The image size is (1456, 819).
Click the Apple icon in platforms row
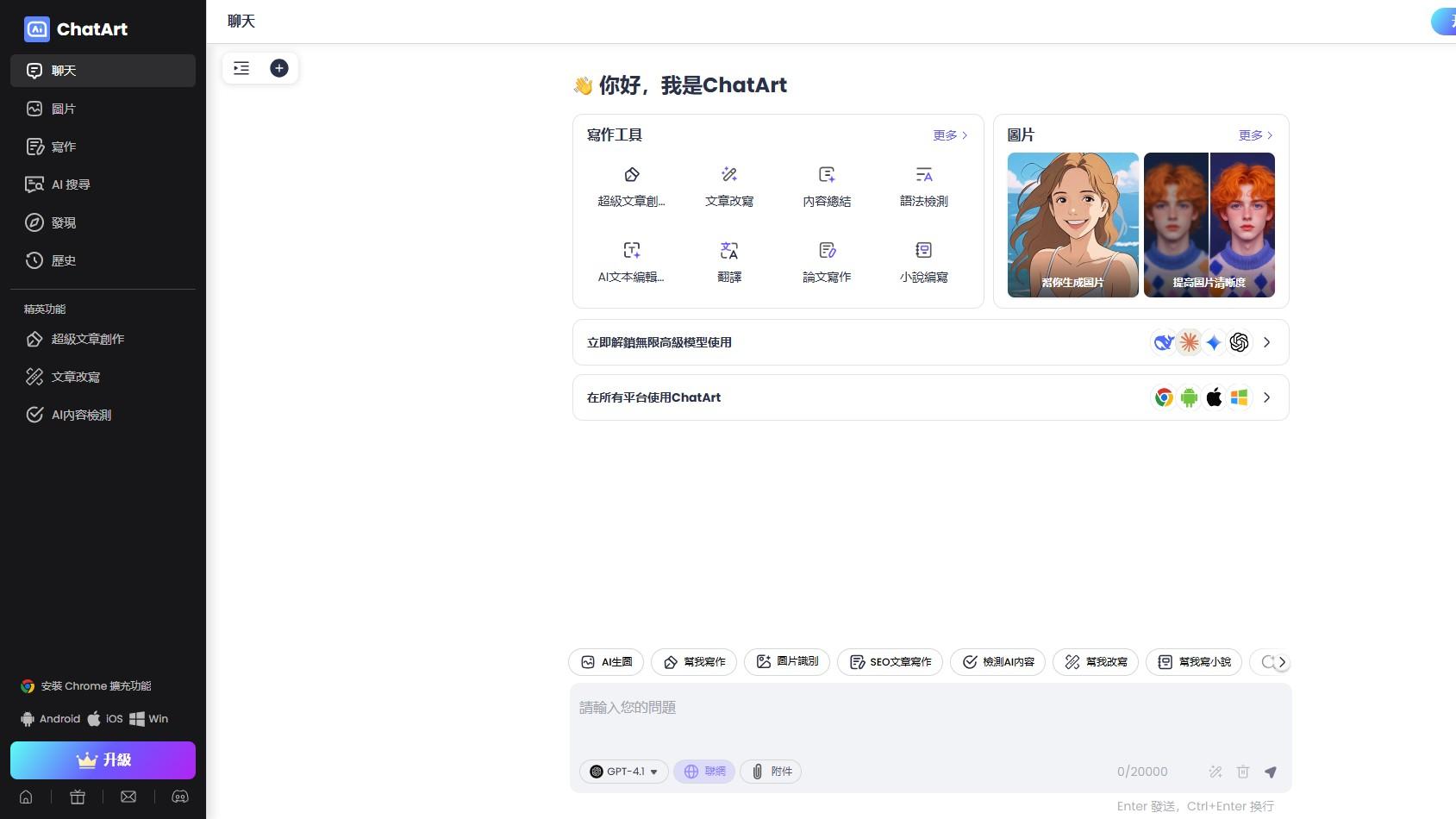(1214, 397)
